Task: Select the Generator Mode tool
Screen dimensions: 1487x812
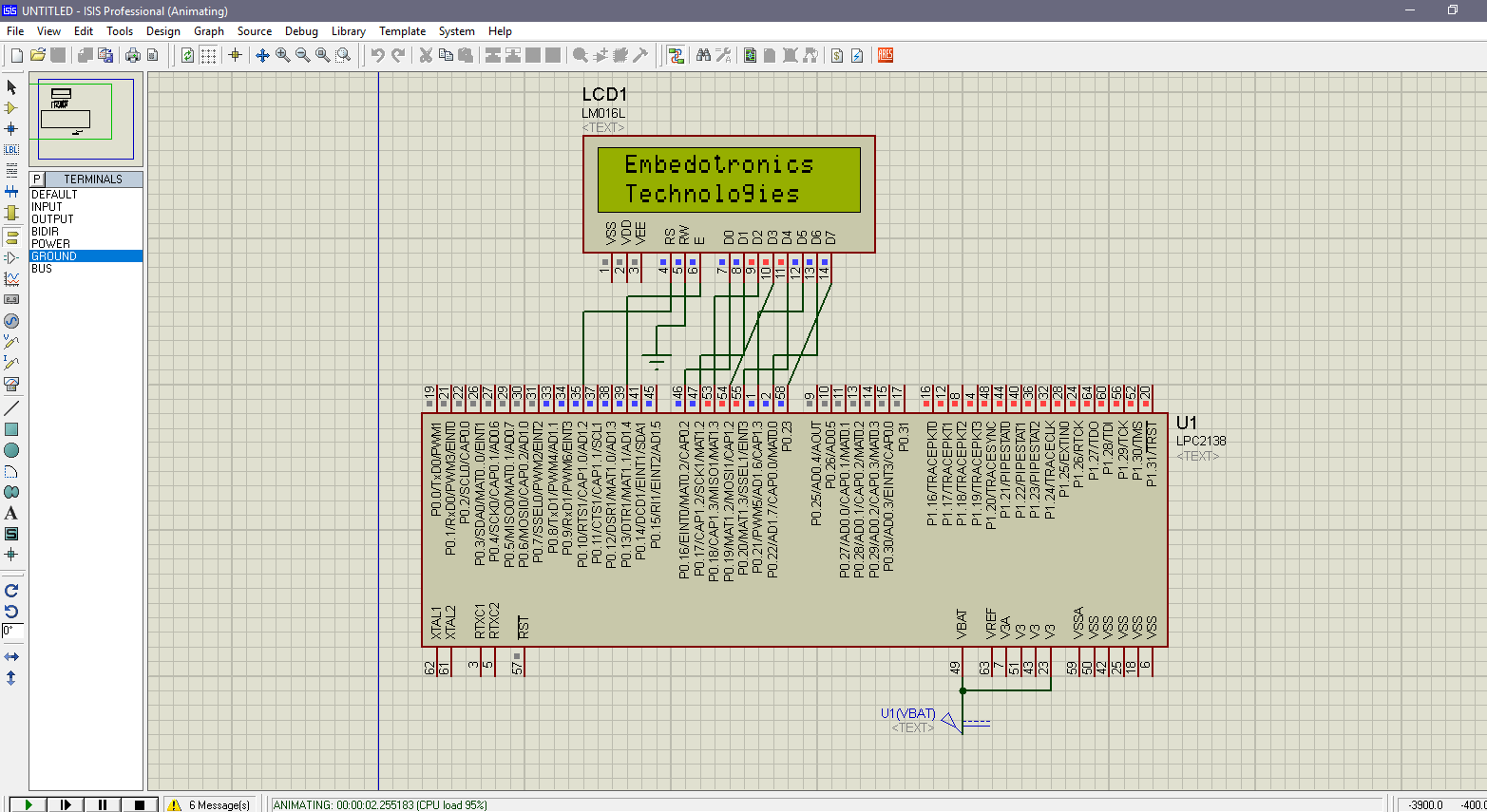Action: [12, 321]
